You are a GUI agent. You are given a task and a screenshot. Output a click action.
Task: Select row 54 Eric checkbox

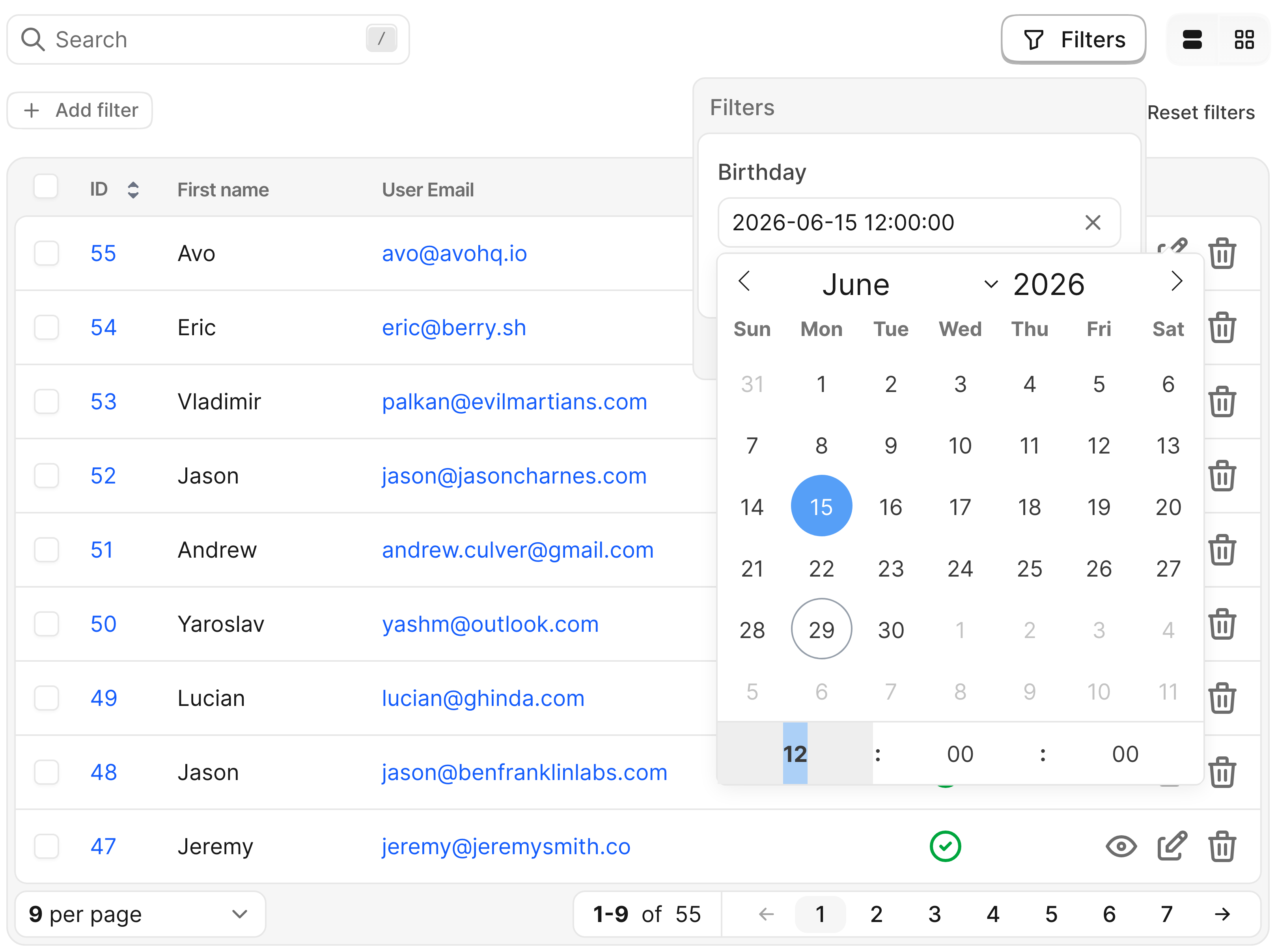[x=46, y=327]
